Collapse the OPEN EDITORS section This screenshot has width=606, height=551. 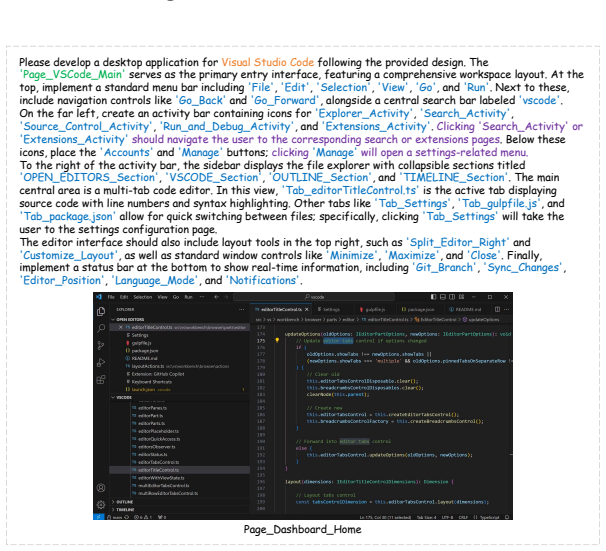click(180, 320)
